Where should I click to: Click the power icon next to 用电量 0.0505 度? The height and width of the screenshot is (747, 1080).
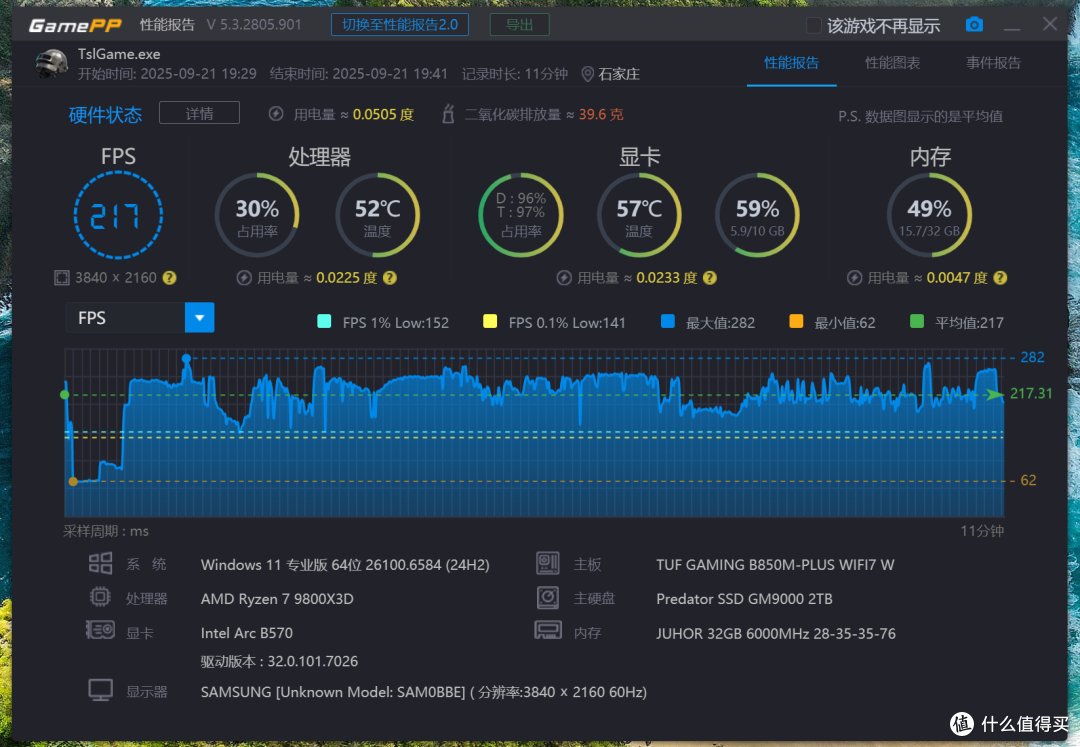[276, 114]
